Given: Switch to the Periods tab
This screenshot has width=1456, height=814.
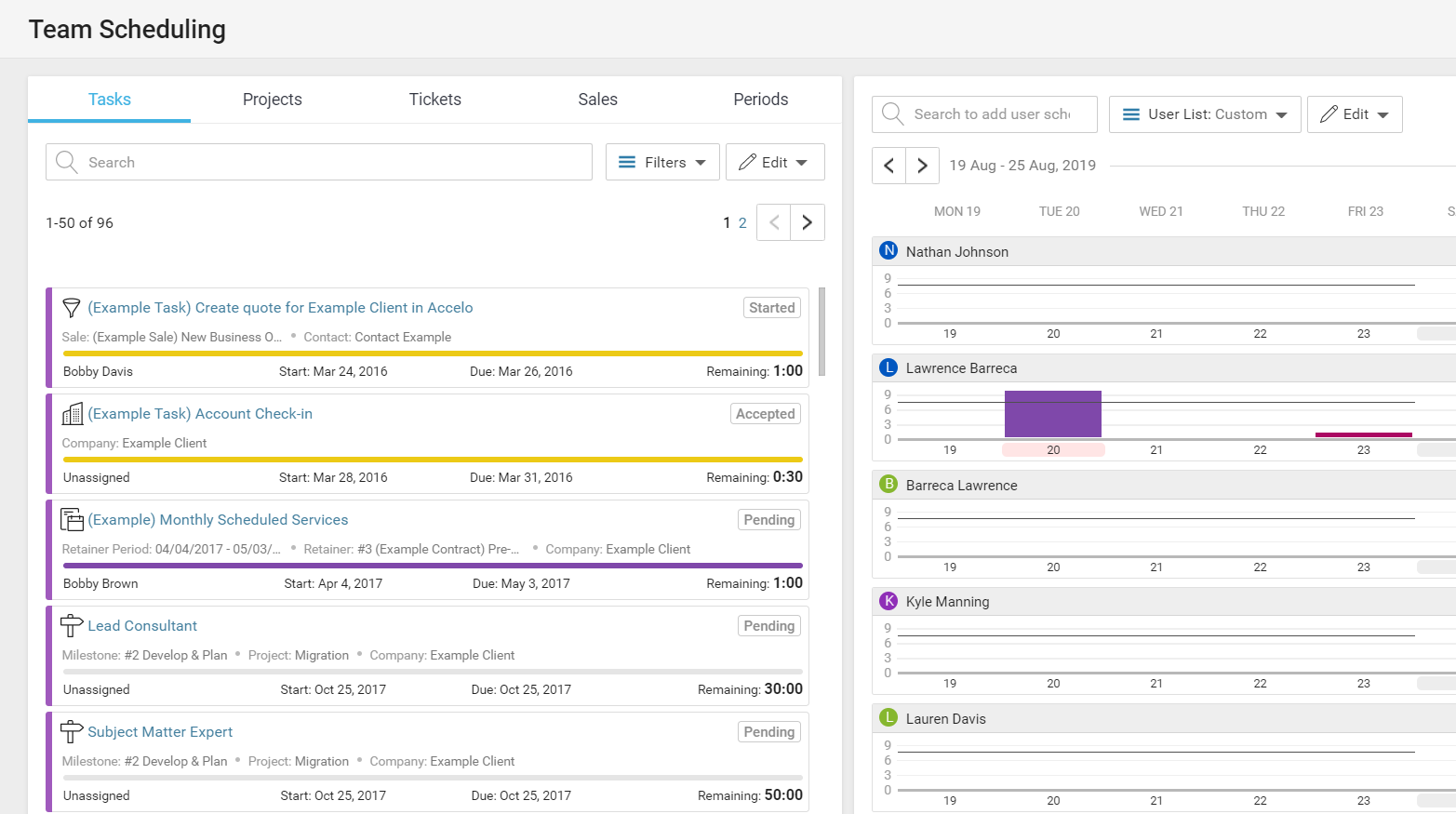Looking at the screenshot, I should pyautogui.click(x=760, y=100).
